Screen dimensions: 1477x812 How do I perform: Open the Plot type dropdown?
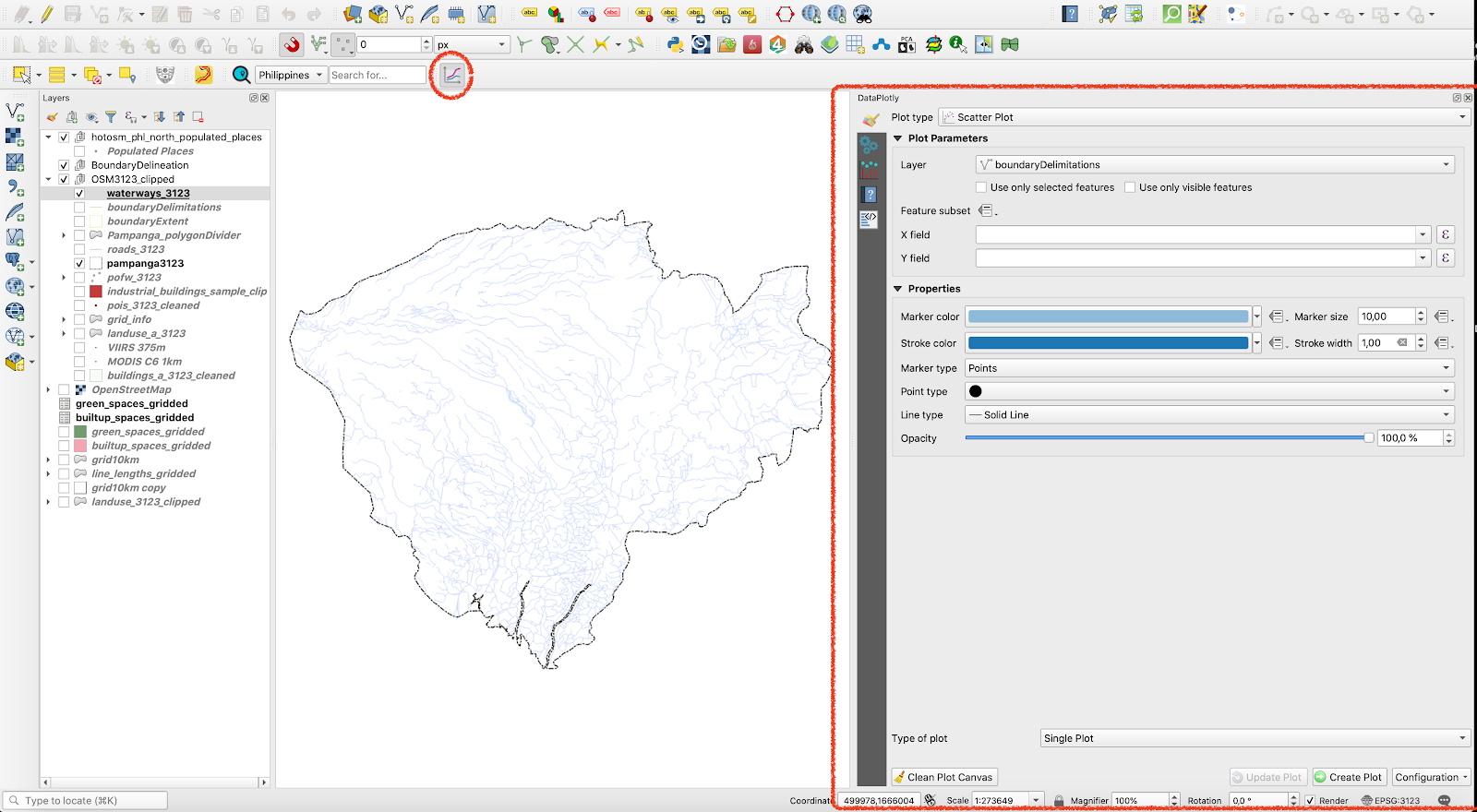coord(1204,117)
